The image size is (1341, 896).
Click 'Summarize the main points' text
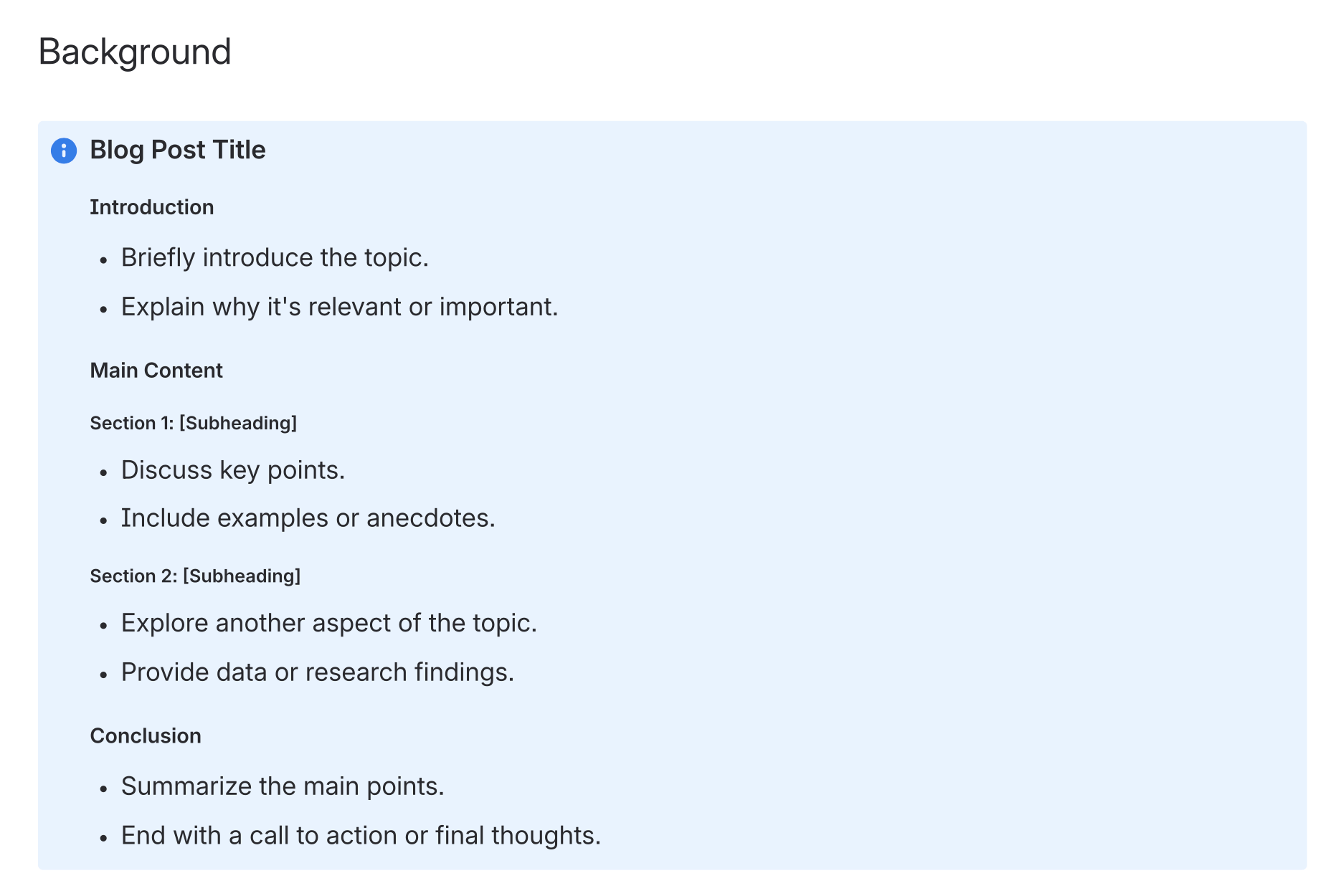point(282,786)
